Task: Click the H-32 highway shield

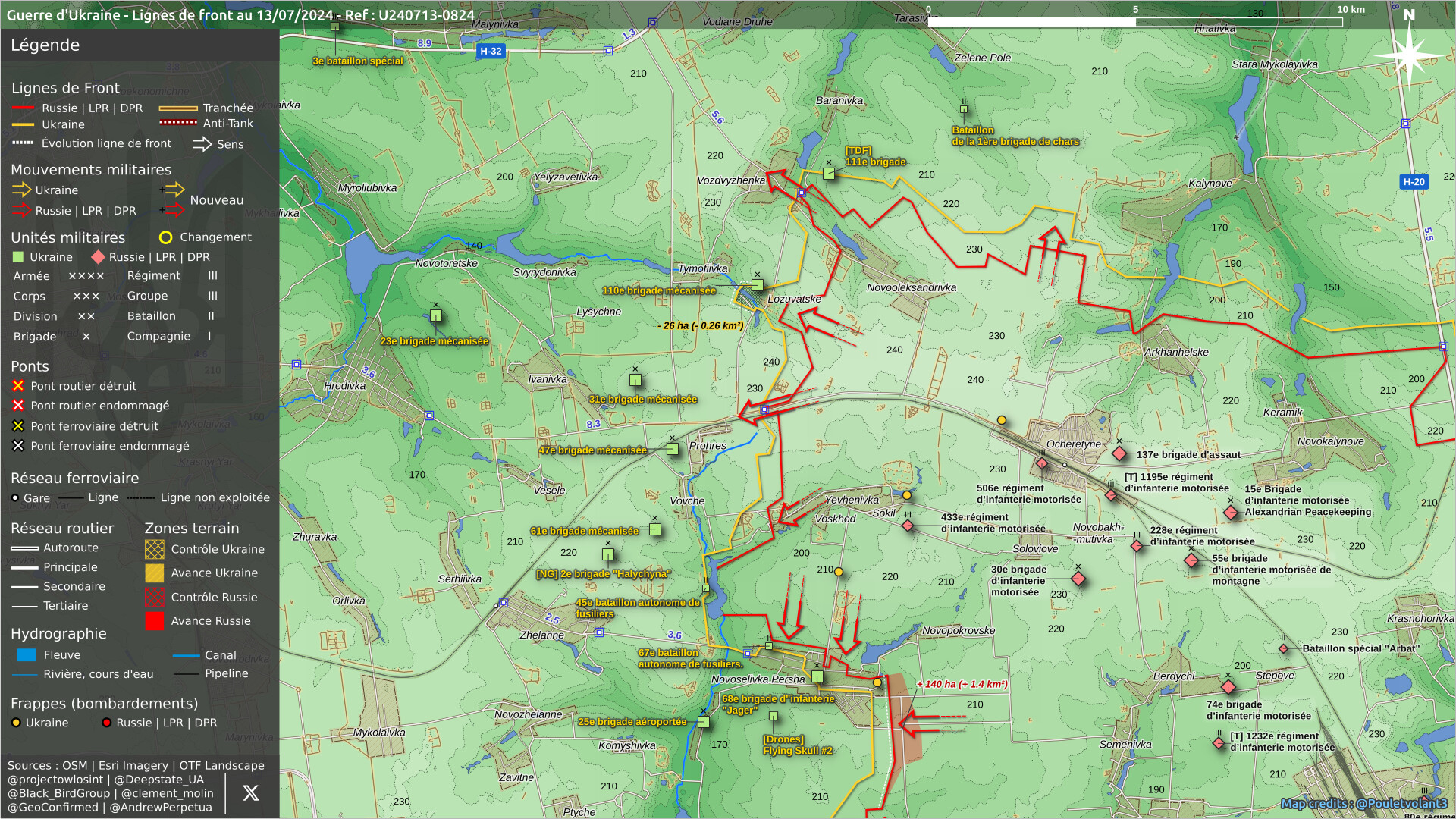Action: pos(491,52)
